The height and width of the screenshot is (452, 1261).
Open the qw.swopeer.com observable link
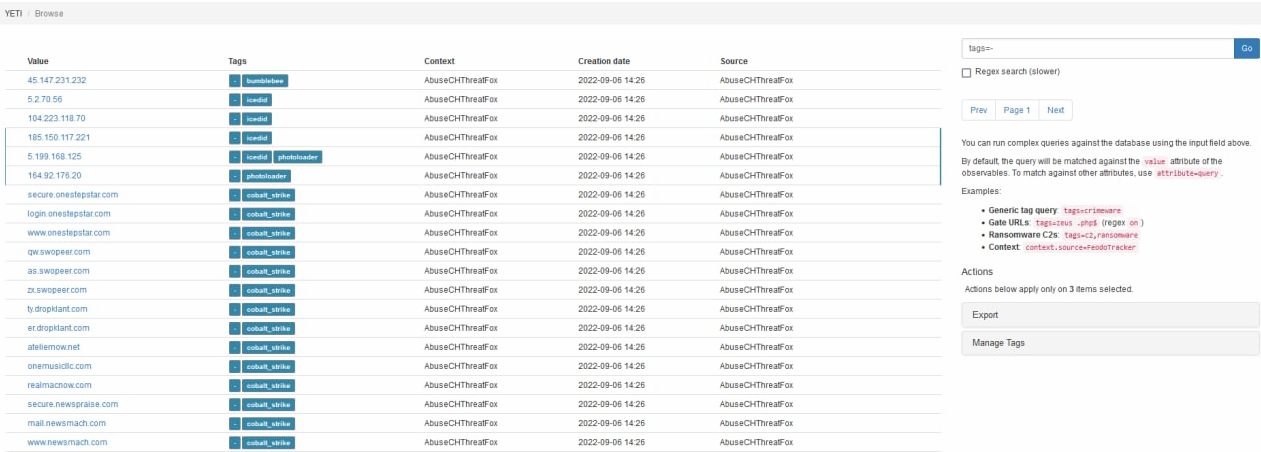[x=58, y=252]
